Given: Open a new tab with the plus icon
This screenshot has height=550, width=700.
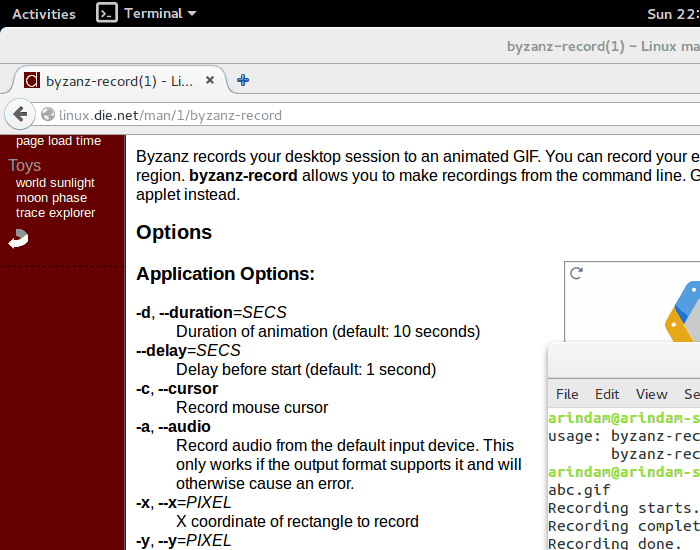Looking at the screenshot, I should [x=243, y=80].
